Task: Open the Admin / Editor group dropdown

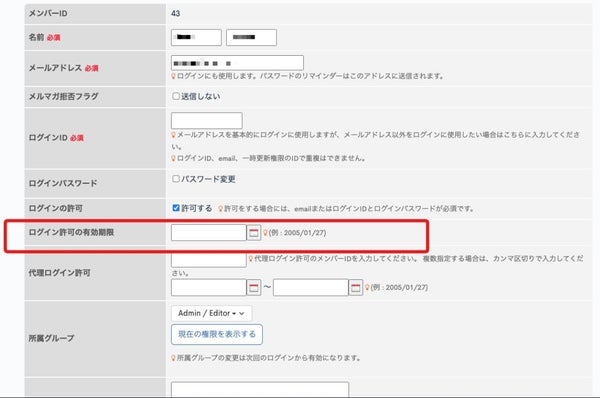Action: tap(211, 313)
